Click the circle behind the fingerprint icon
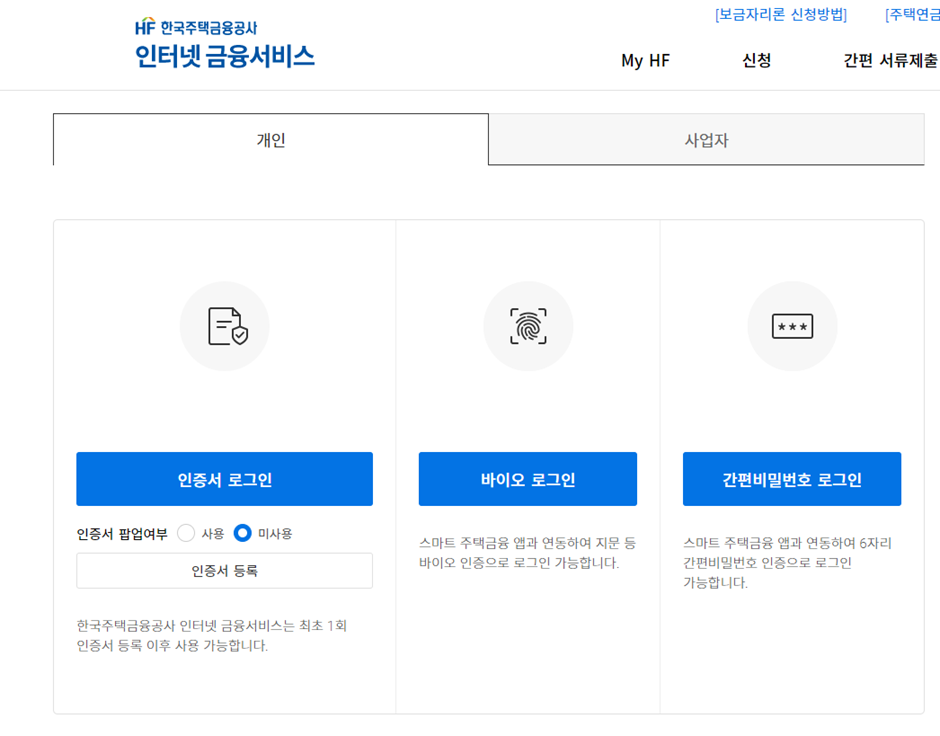This screenshot has height=736, width=940. pyautogui.click(x=528, y=326)
